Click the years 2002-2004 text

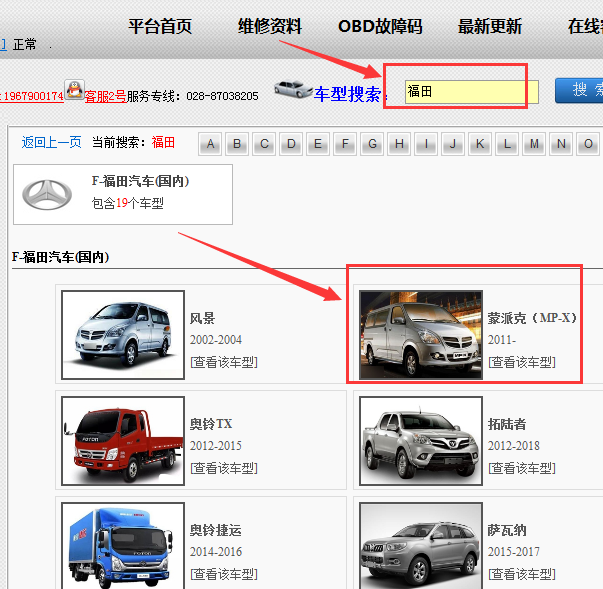click(216, 340)
